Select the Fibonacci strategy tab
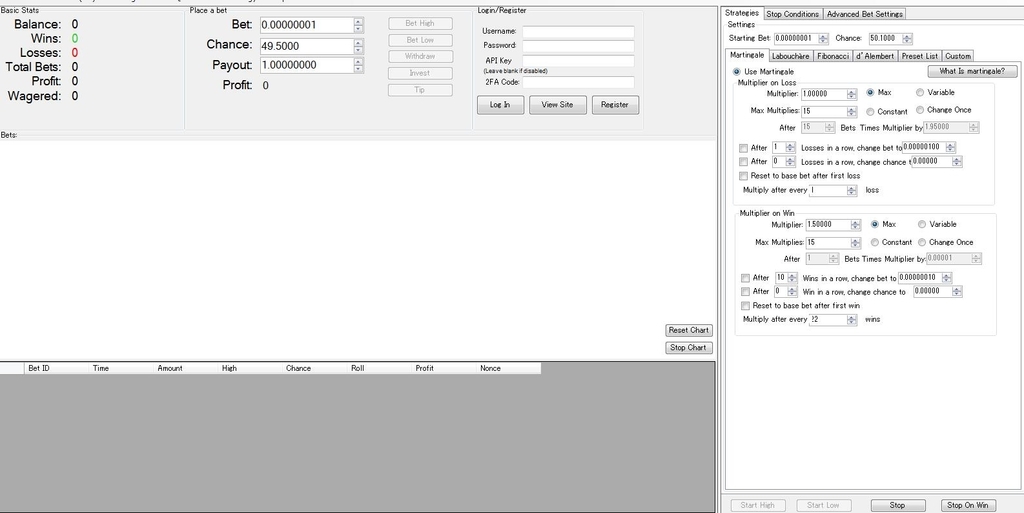Screen dimensions: 1024x513 (833, 56)
